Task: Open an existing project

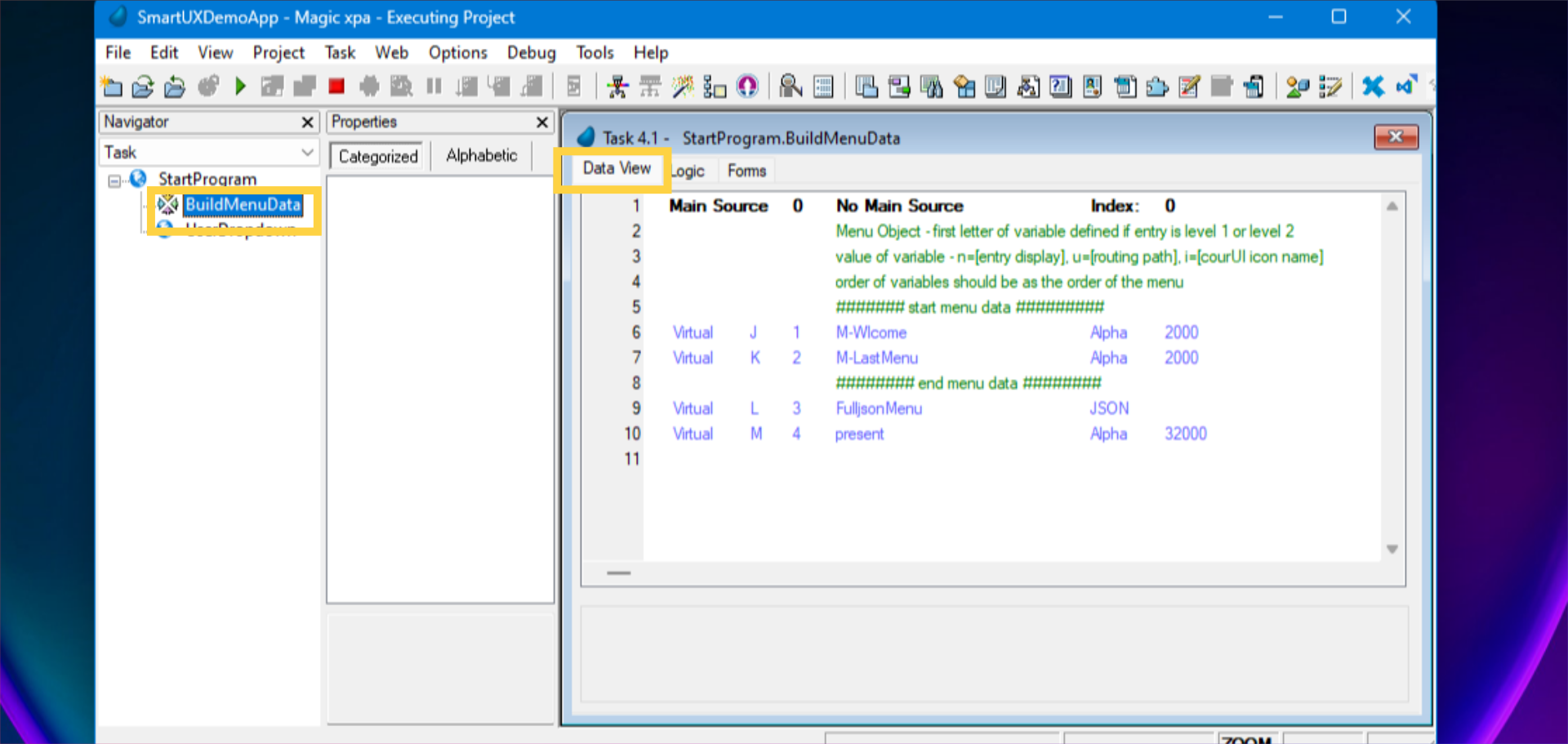Action: pyautogui.click(x=143, y=86)
